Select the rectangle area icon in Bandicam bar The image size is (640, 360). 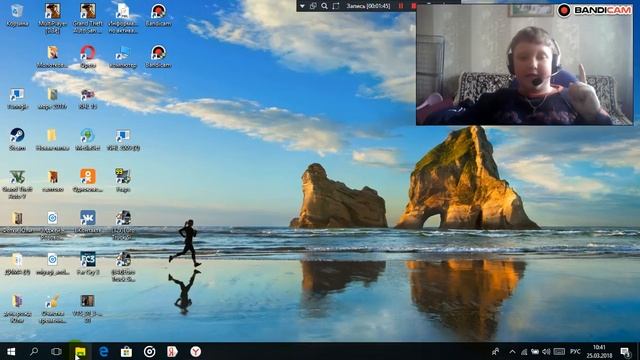click(336, 6)
